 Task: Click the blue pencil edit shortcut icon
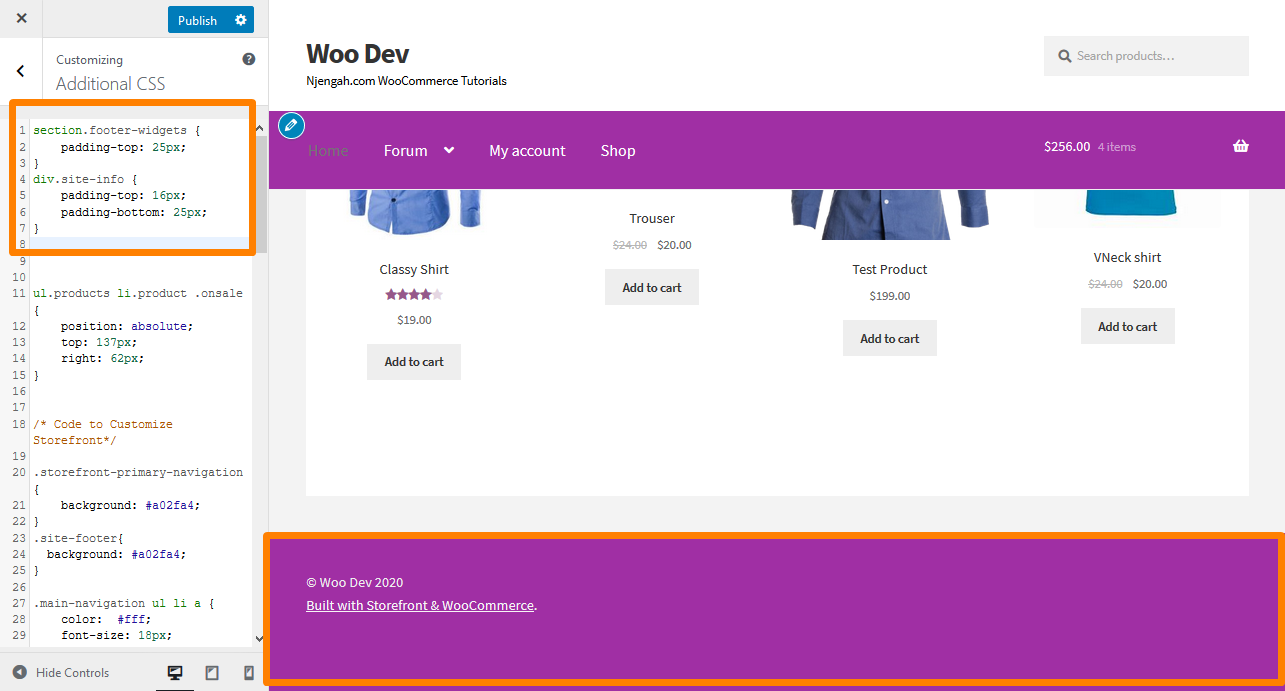tap(291, 125)
